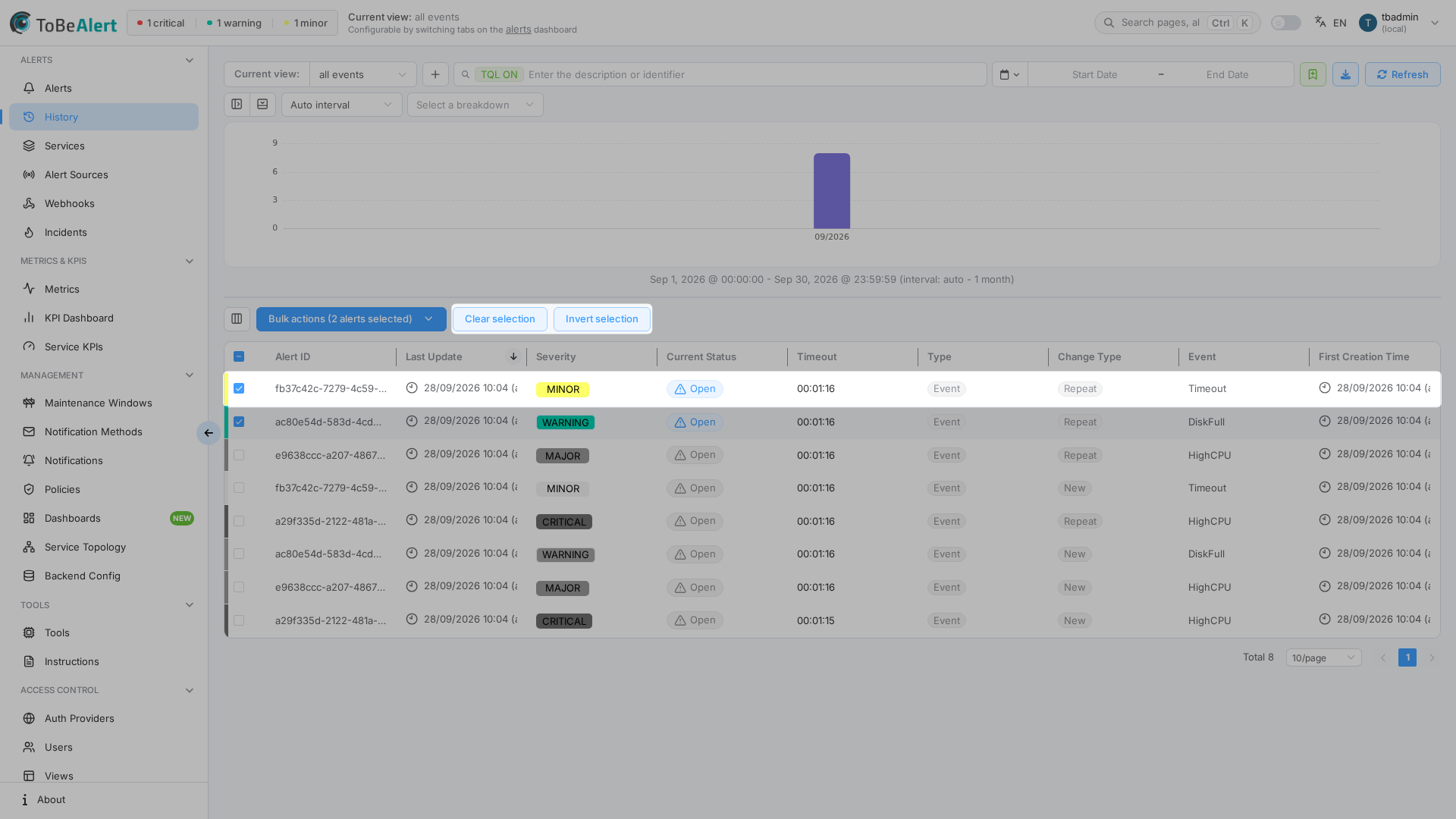Open Backend Config database icon
The width and height of the screenshot is (1456, 819).
coord(29,576)
